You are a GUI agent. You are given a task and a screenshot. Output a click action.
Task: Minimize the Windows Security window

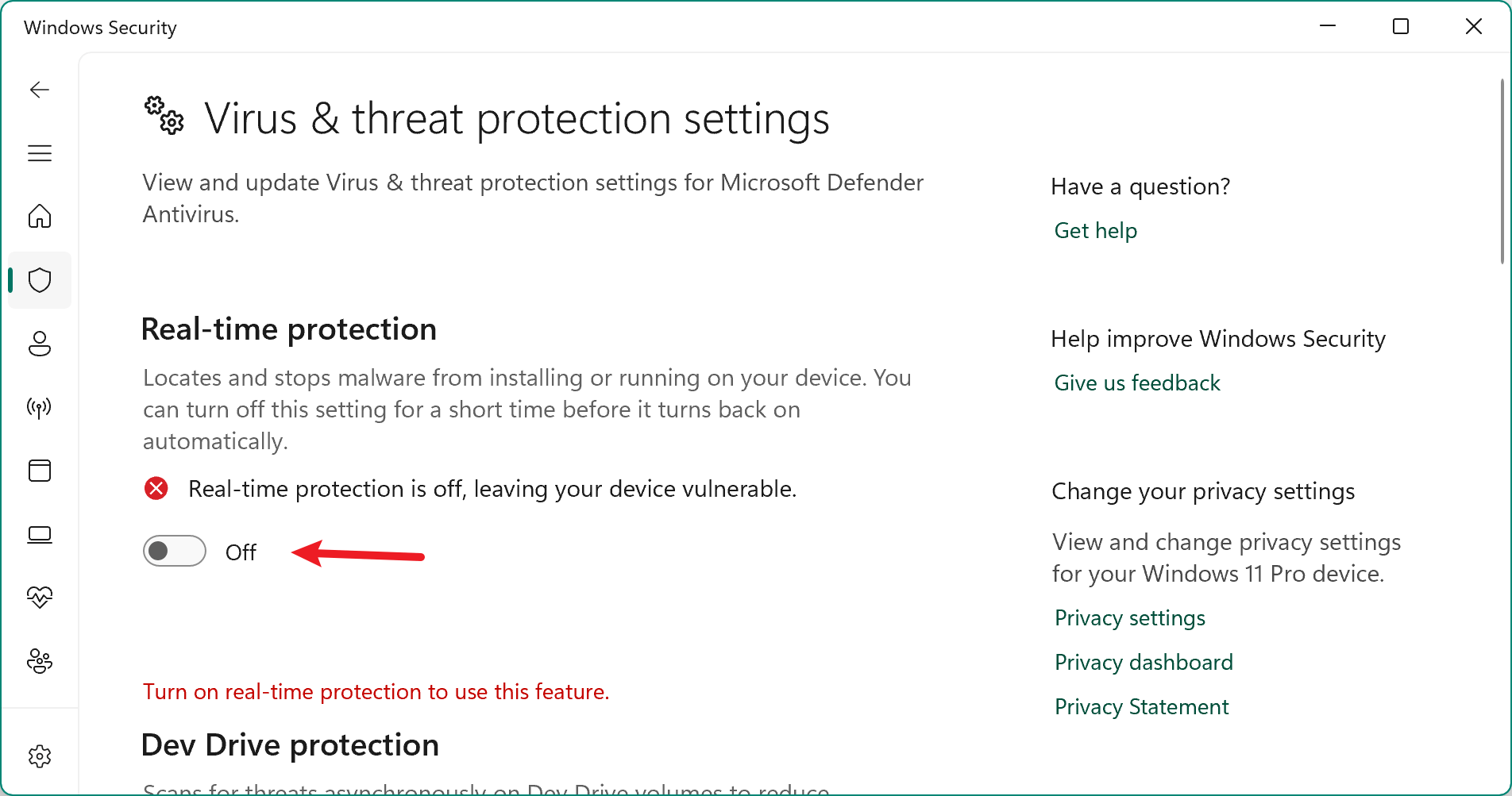(x=1327, y=26)
